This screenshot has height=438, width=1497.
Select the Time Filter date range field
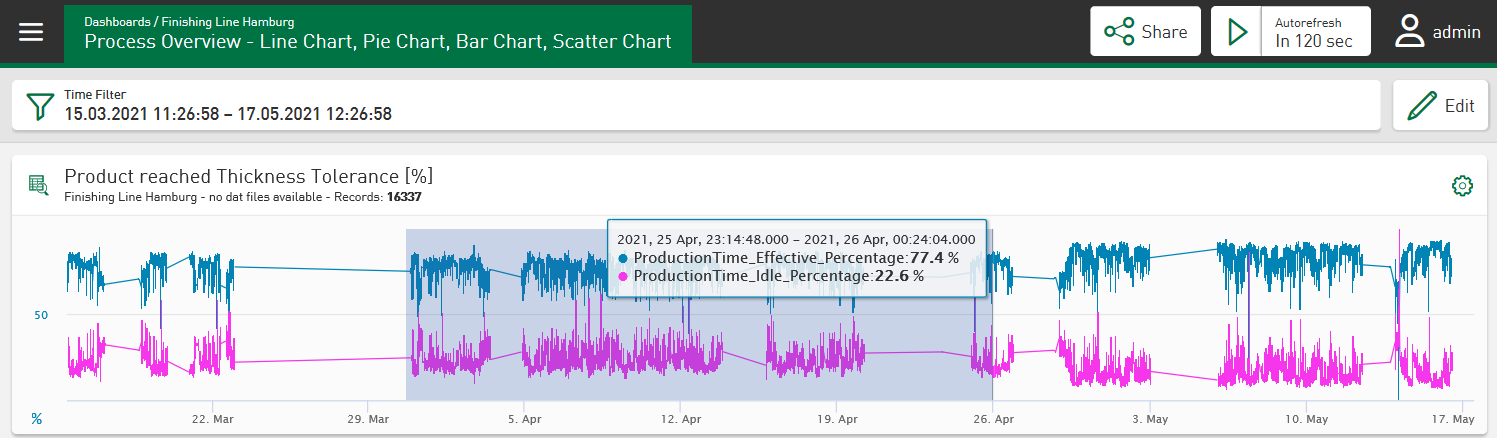(228, 114)
